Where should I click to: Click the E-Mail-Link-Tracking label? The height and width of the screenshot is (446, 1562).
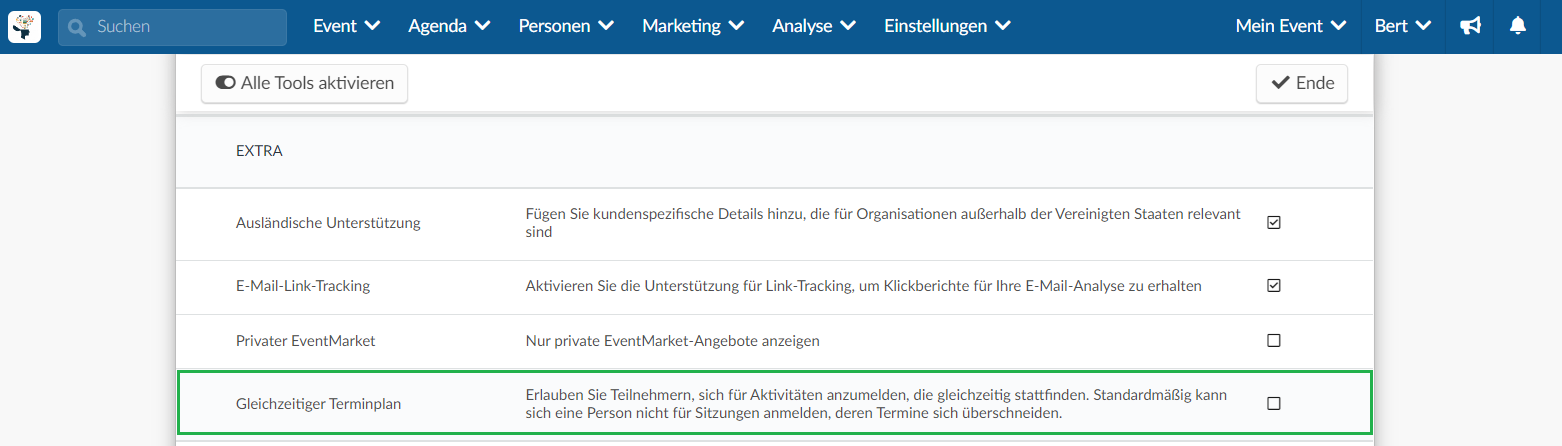tap(303, 286)
